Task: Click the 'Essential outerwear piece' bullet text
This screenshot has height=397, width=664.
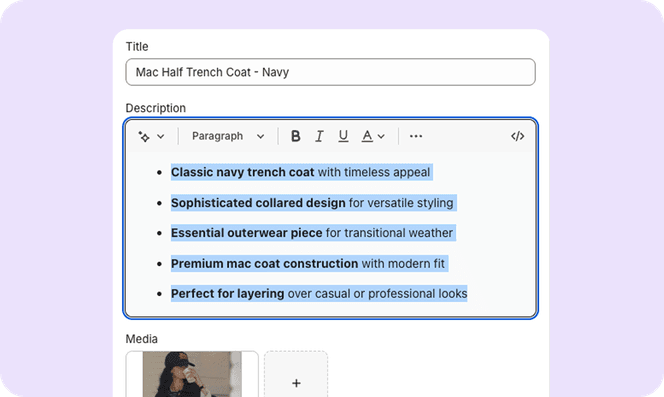Action: click(x=312, y=233)
